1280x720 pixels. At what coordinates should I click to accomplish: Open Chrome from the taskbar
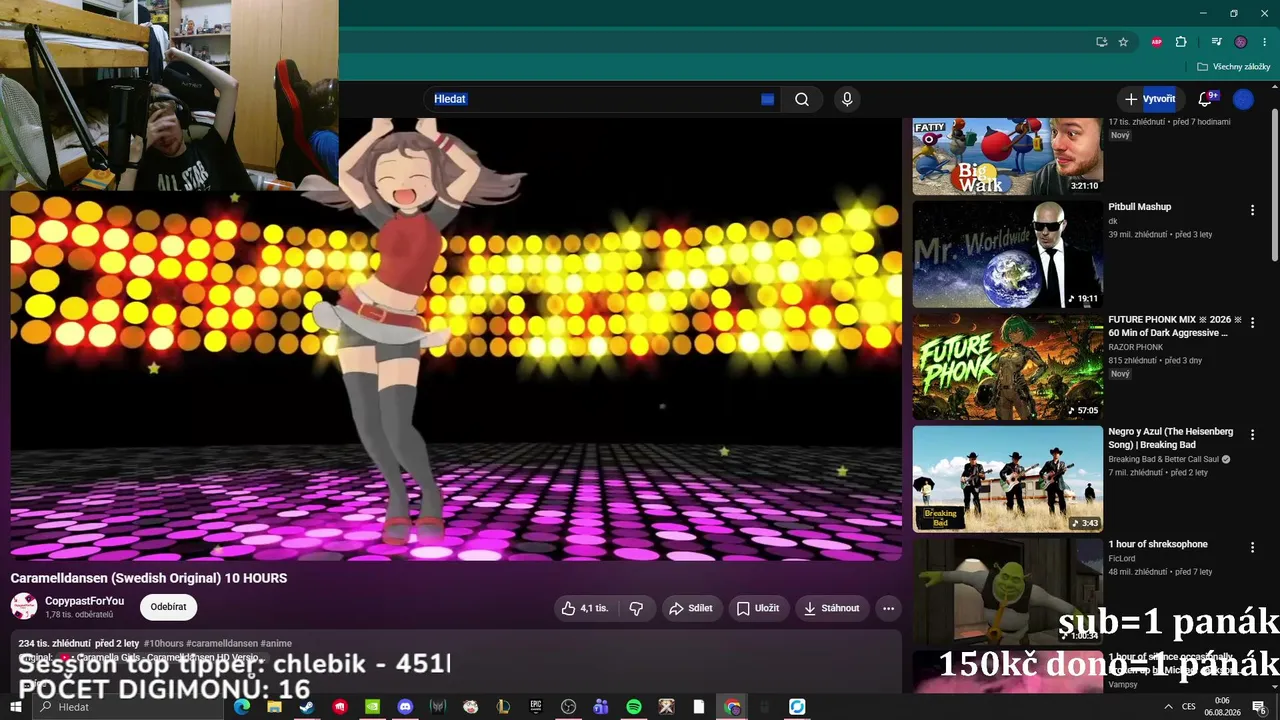tap(732, 707)
